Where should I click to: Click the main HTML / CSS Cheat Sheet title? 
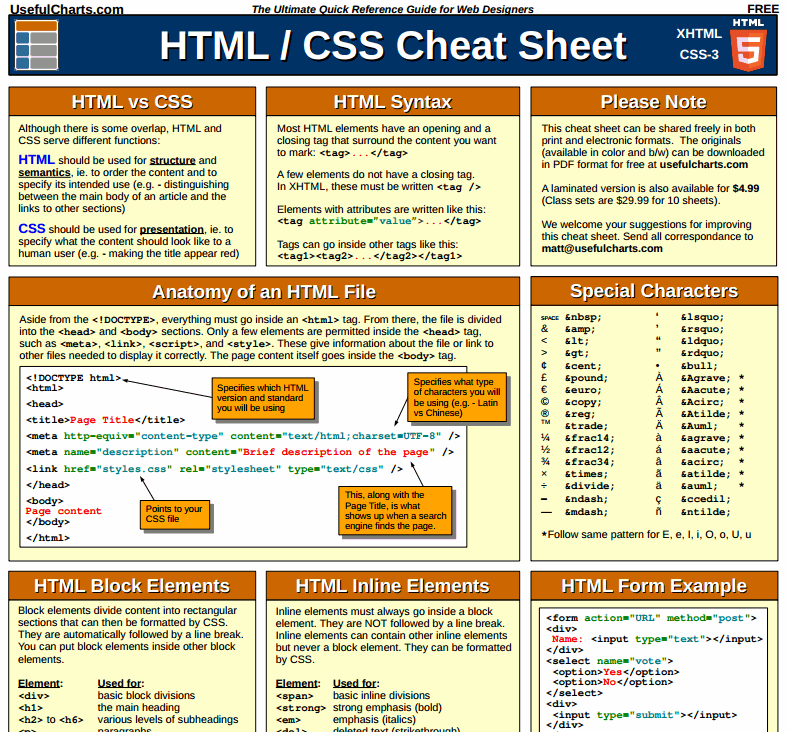point(393,46)
